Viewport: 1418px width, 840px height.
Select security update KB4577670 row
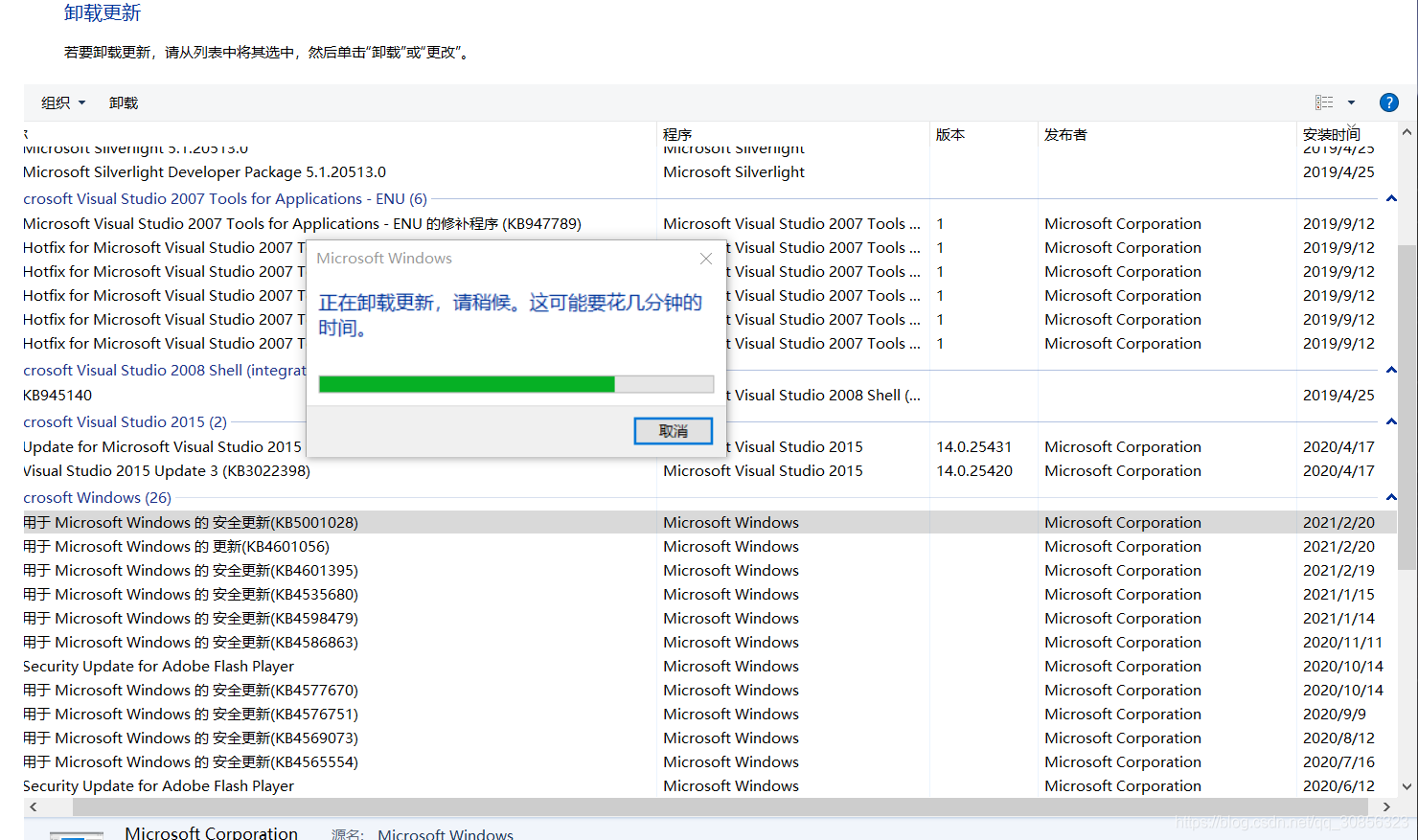709,691
